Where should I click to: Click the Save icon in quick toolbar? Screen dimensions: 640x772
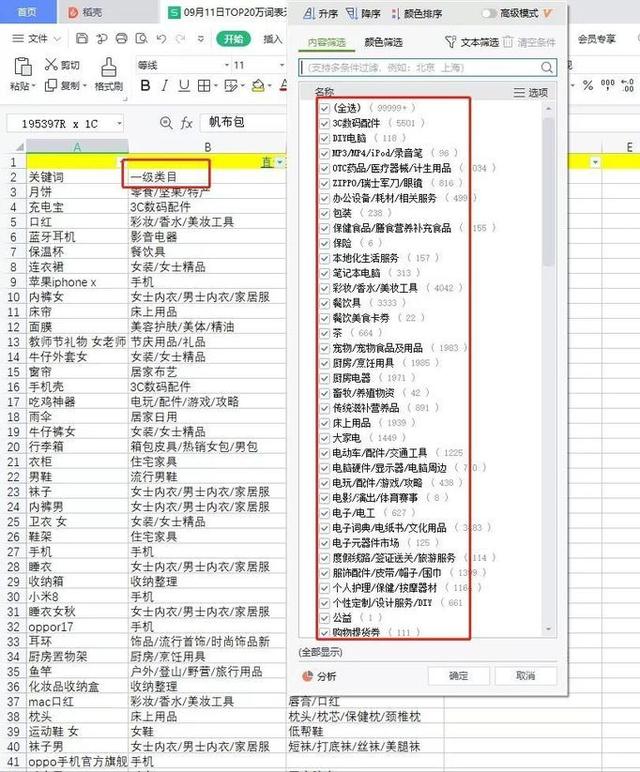click(82, 39)
